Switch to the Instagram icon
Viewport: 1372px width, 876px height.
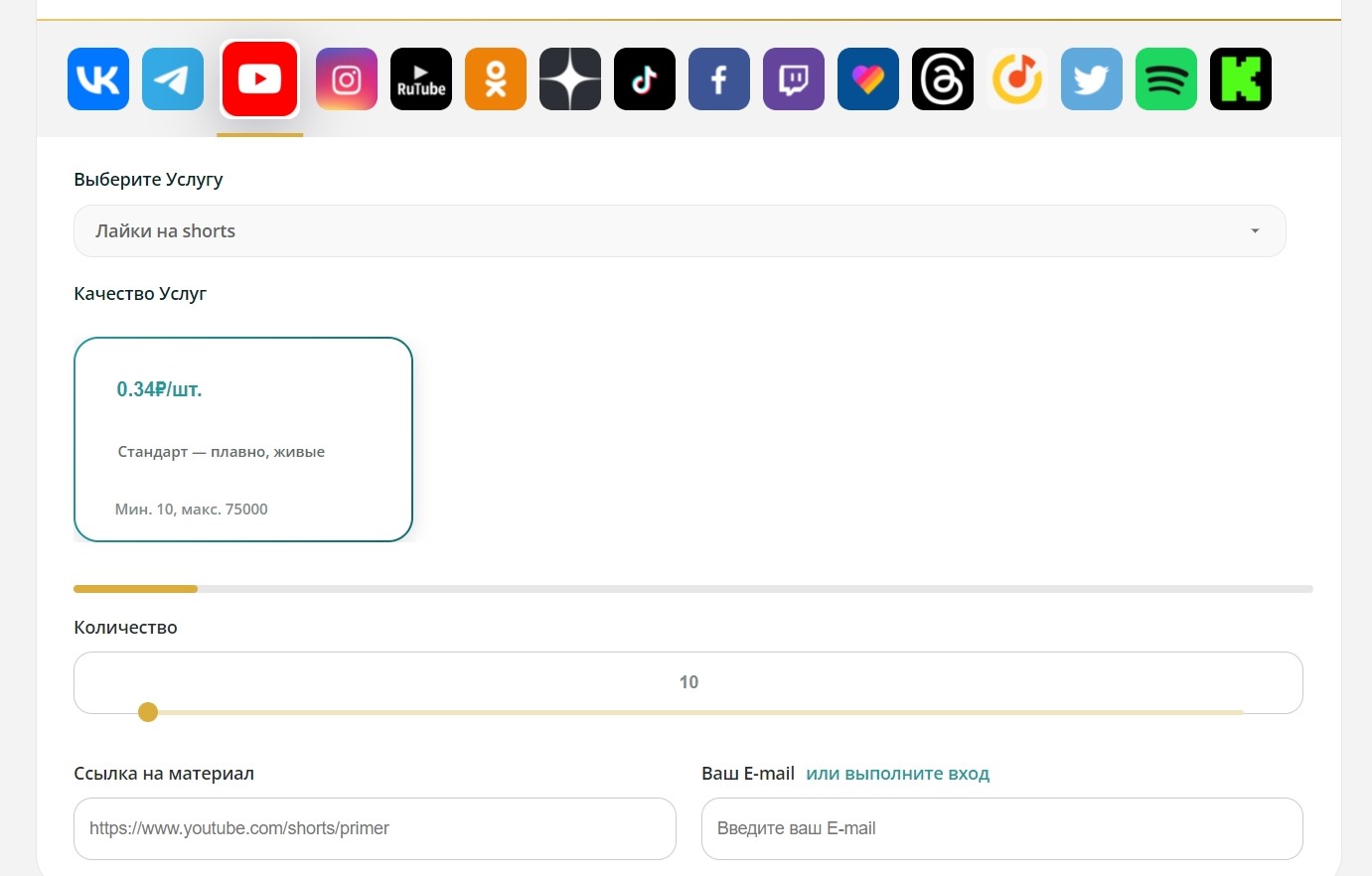[x=347, y=78]
